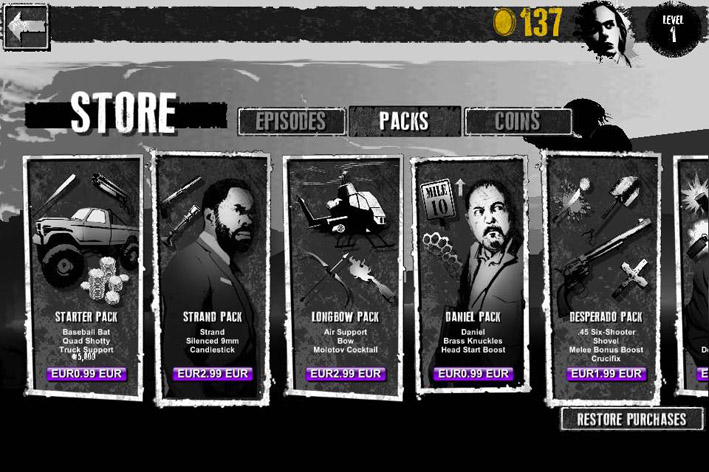Buy Starter Pack for EUR0.99
The width and height of the screenshot is (709, 472).
point(86,374)
